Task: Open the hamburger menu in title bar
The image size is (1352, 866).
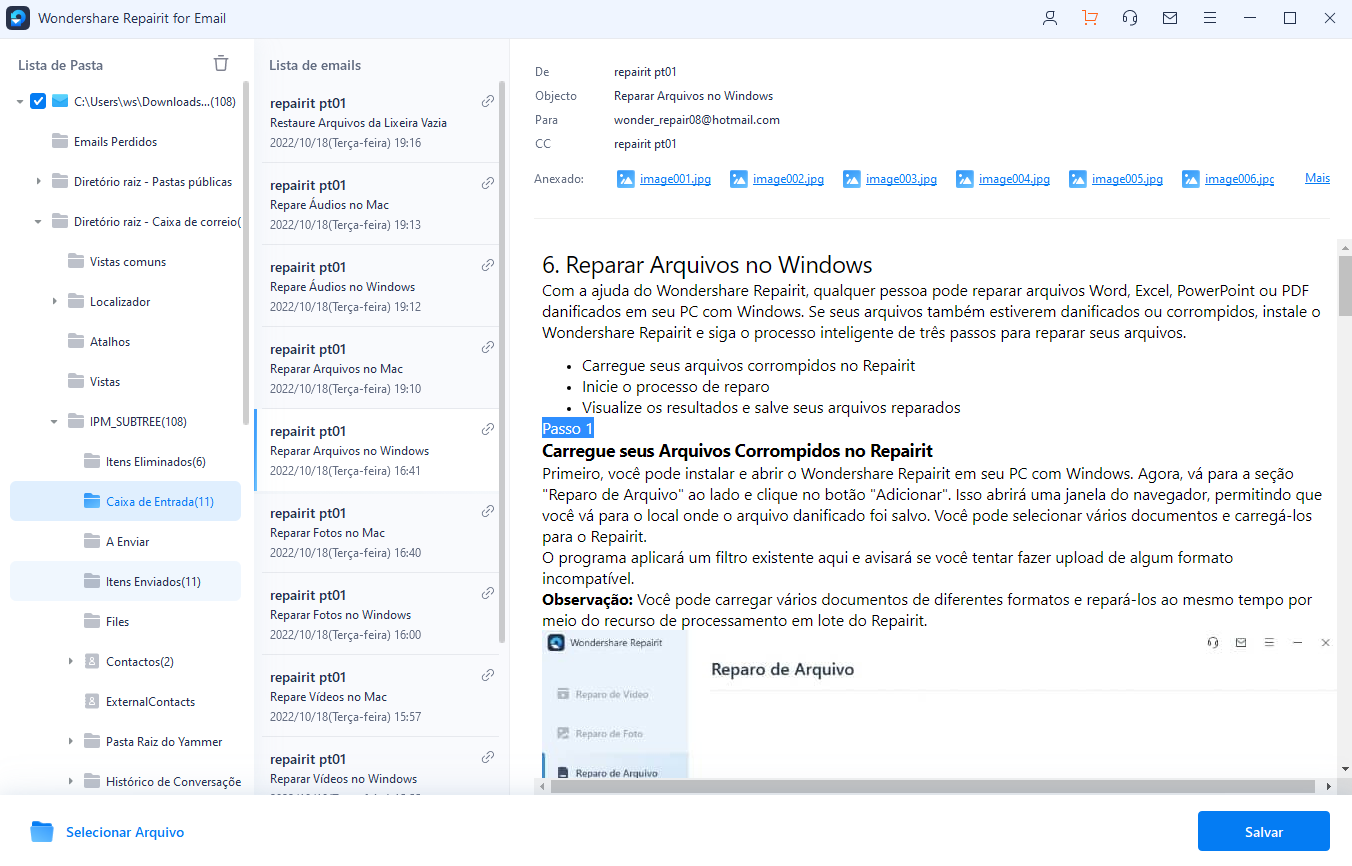Action: 1210,18
